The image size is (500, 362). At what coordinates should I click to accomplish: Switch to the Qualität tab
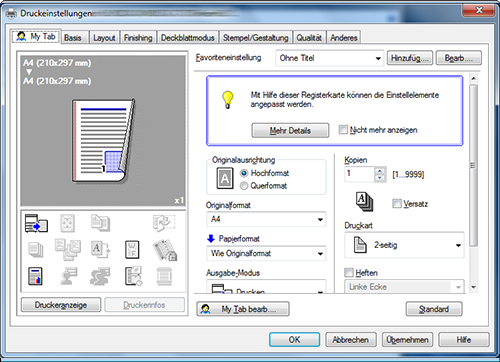coord(309,38)
